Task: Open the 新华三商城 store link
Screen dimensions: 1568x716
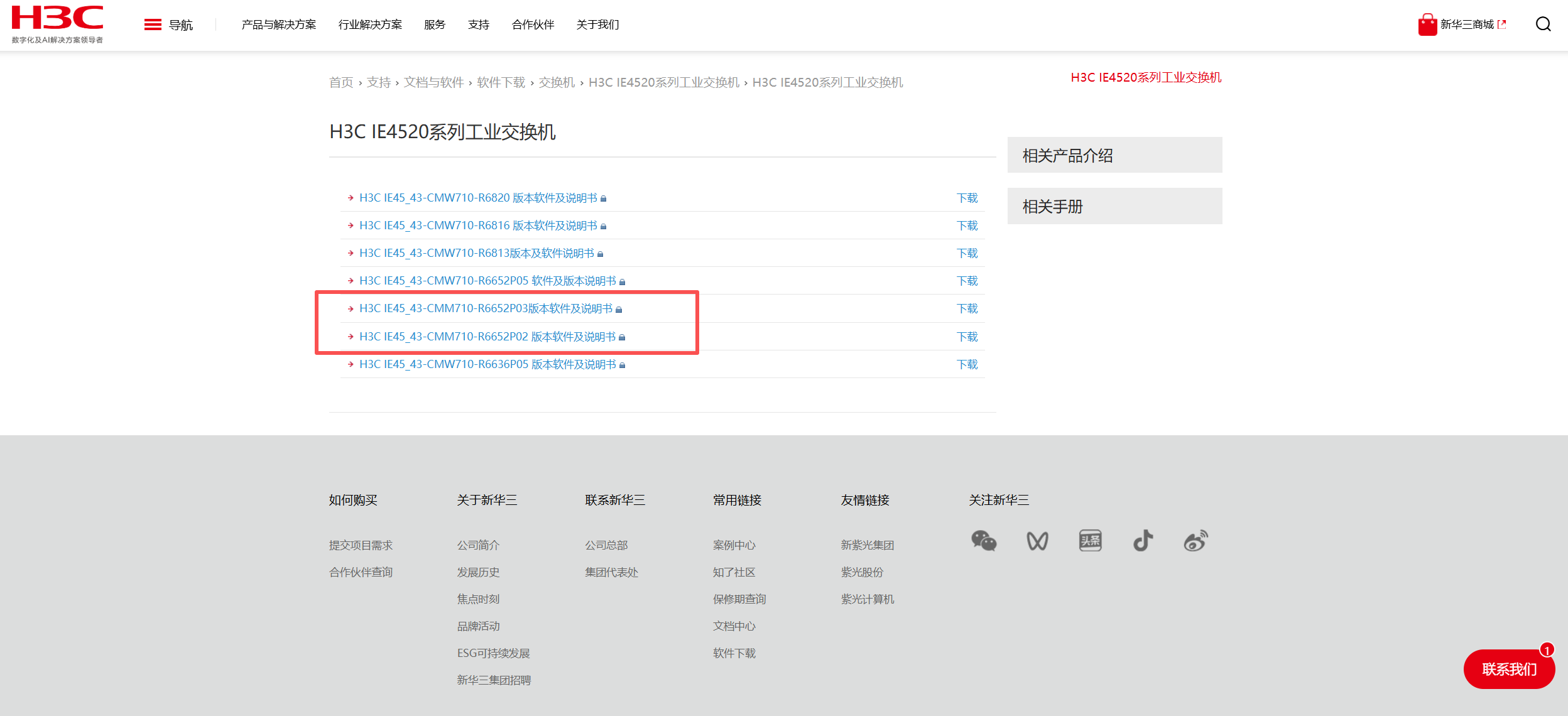Action: [1467, 24]
